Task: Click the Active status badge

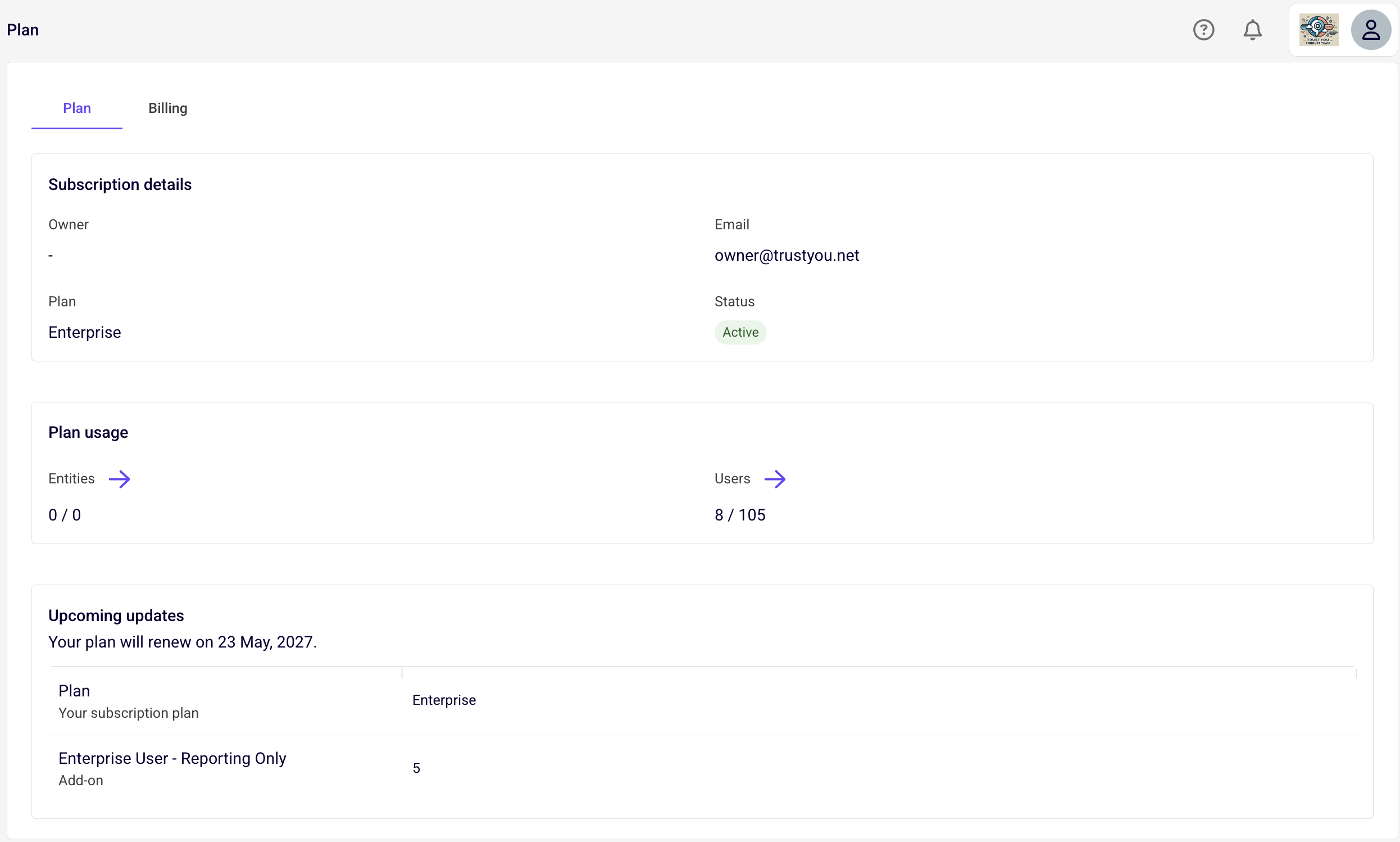Action: pos(740,332)
